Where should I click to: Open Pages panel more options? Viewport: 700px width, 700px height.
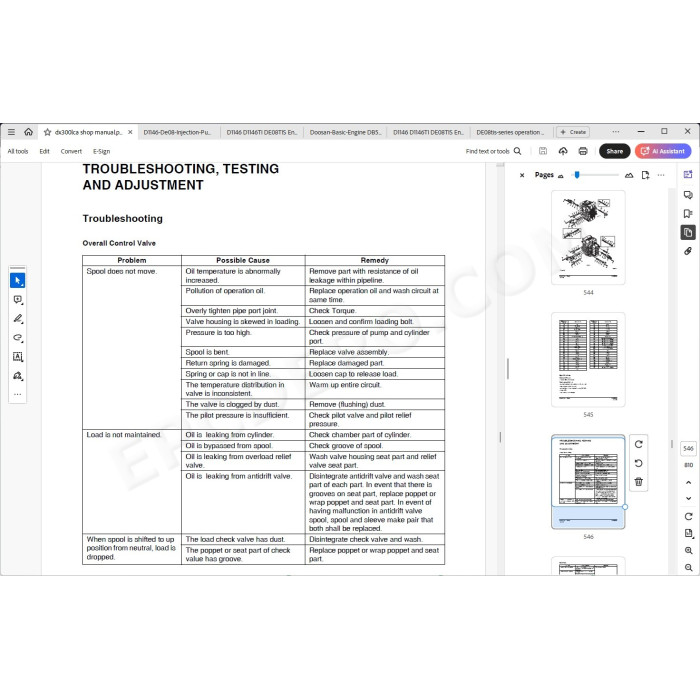pyautogui.click(x=661, y=175)
